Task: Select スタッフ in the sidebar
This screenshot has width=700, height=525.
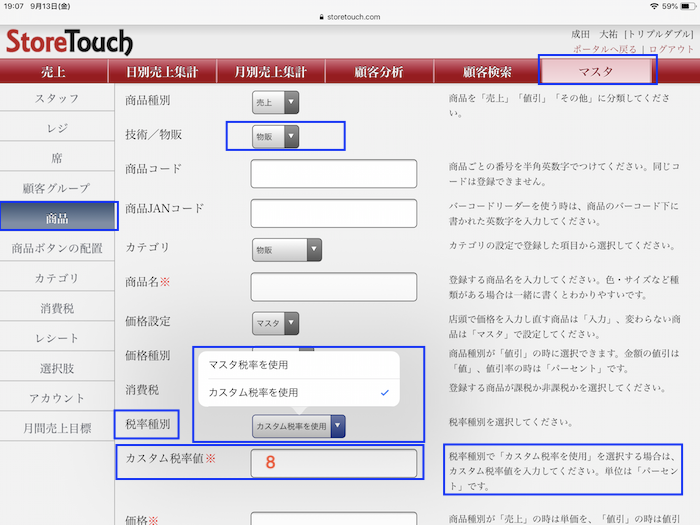Action: (x=57, y=98)
